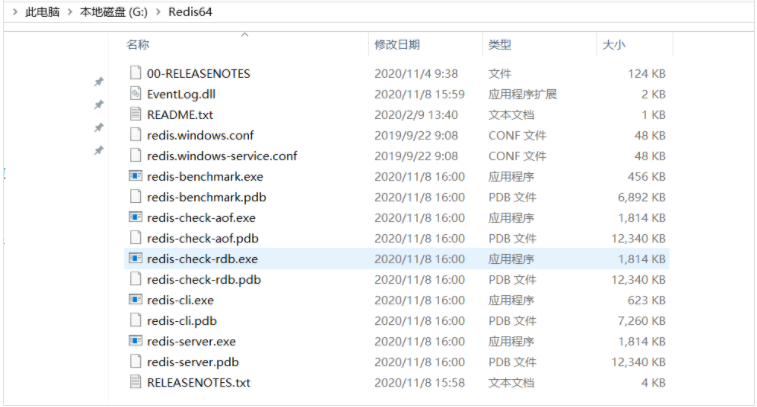Viewport: 757px width, 407px height.
Task: Select the README.txt file name
Action: coord(180,115)
